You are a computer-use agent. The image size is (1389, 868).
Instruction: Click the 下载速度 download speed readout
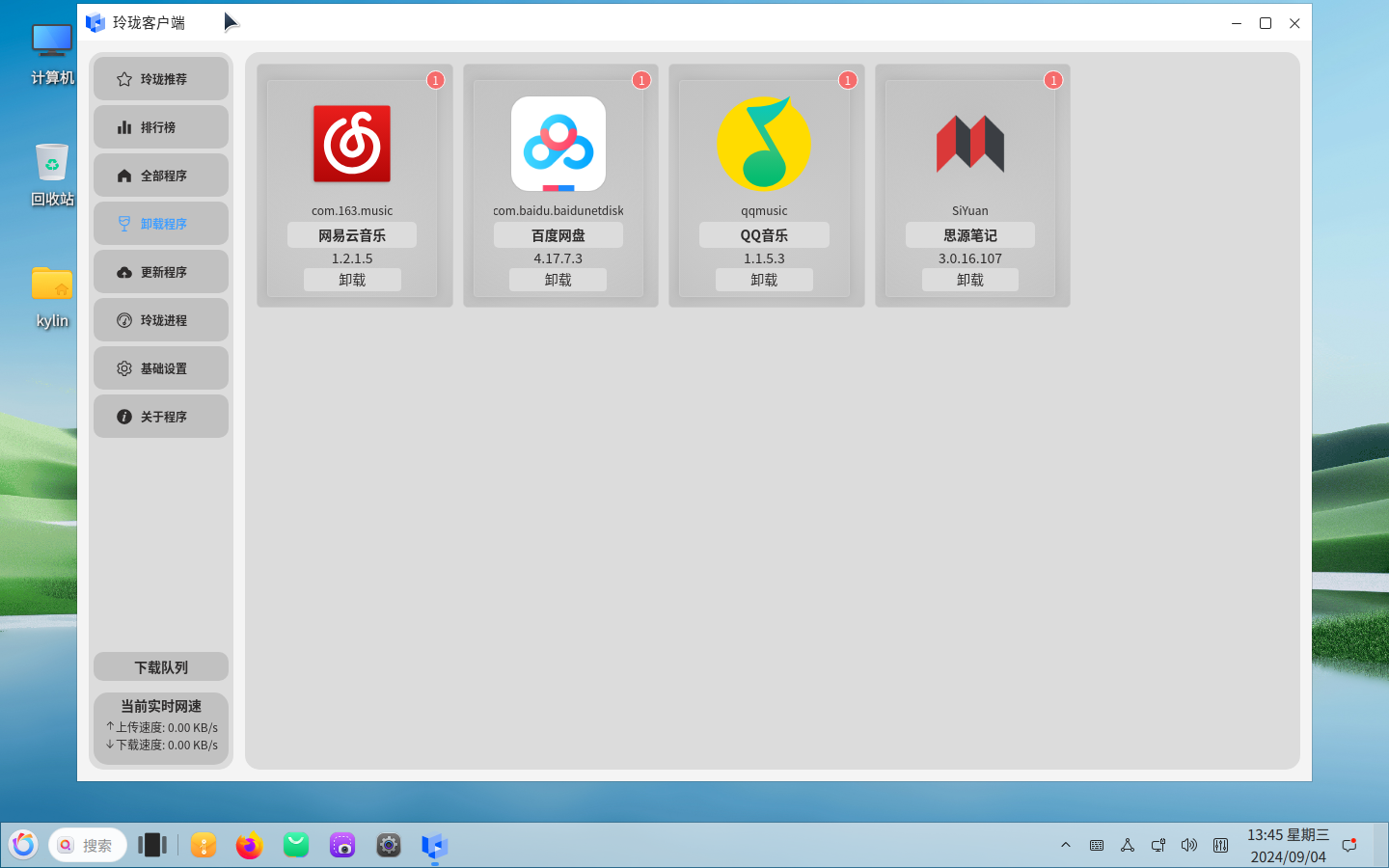point(162,745)
